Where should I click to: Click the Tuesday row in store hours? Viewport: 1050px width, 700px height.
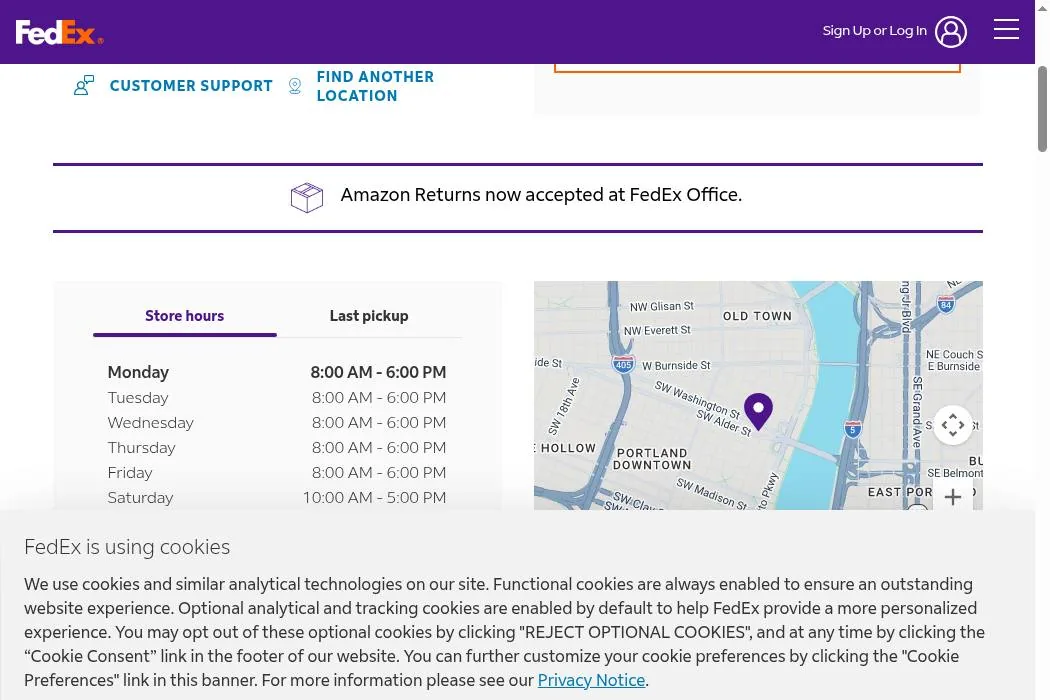click(277, 398)
